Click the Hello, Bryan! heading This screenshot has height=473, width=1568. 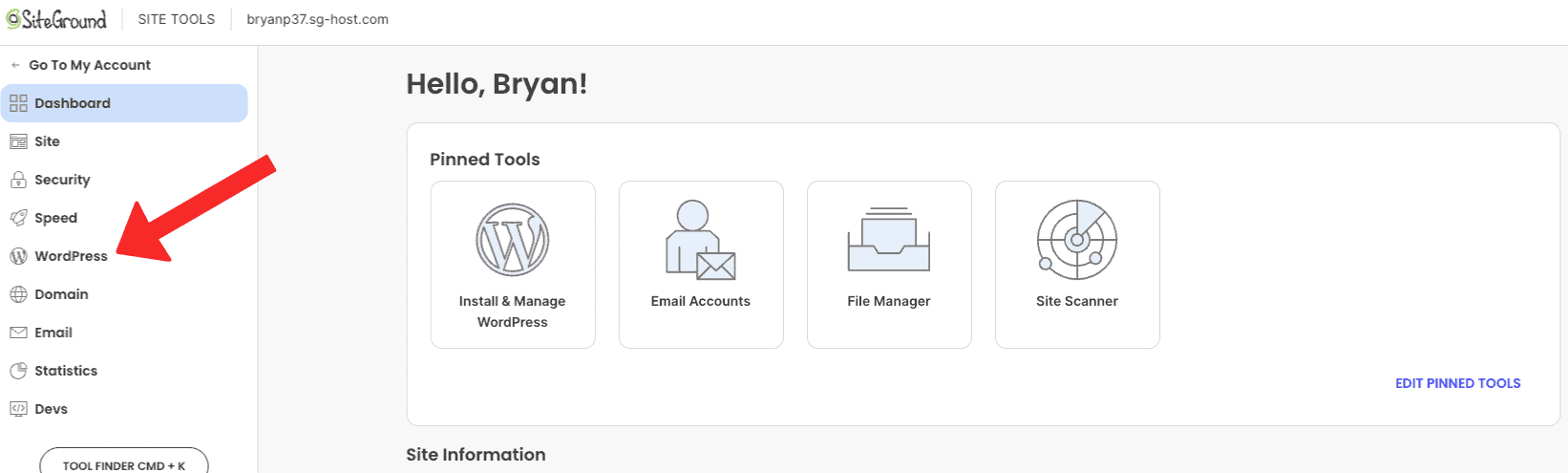(x=497, y=84)
